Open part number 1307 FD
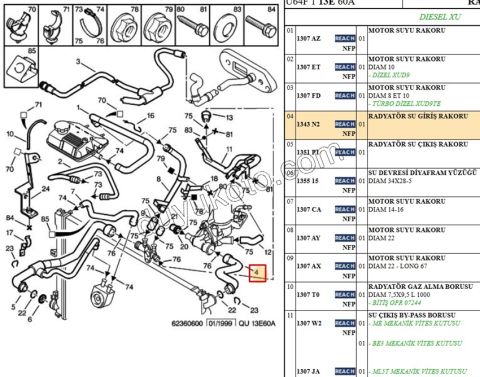 coord(309,96)
